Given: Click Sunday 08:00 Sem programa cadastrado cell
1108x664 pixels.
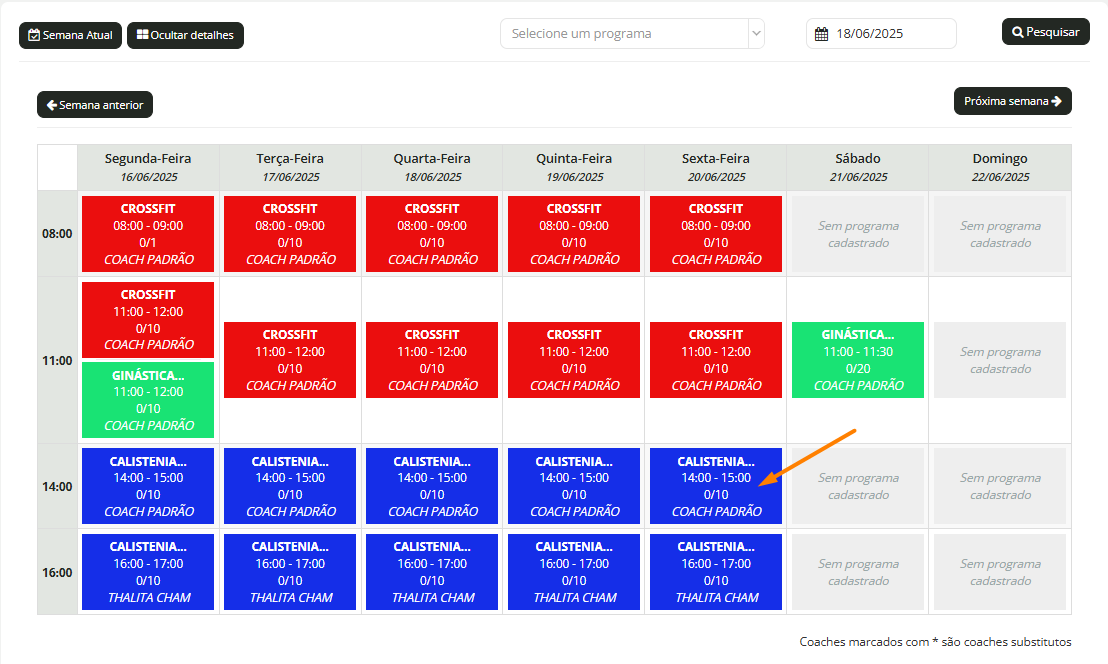Looking at the screenshot, I should (x=1000, y=234).
